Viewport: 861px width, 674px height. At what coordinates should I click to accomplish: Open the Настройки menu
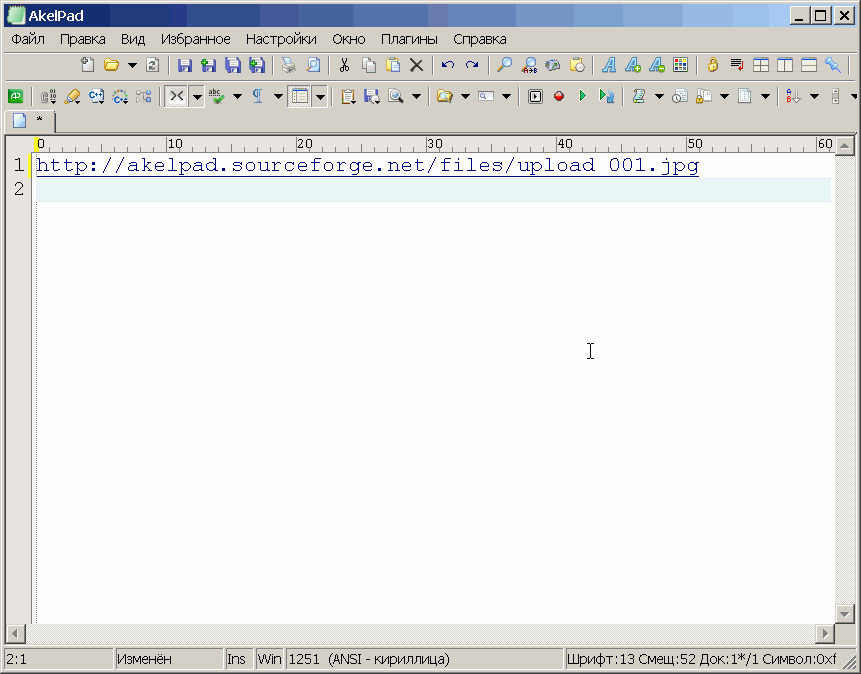click(x=281, y=39)
